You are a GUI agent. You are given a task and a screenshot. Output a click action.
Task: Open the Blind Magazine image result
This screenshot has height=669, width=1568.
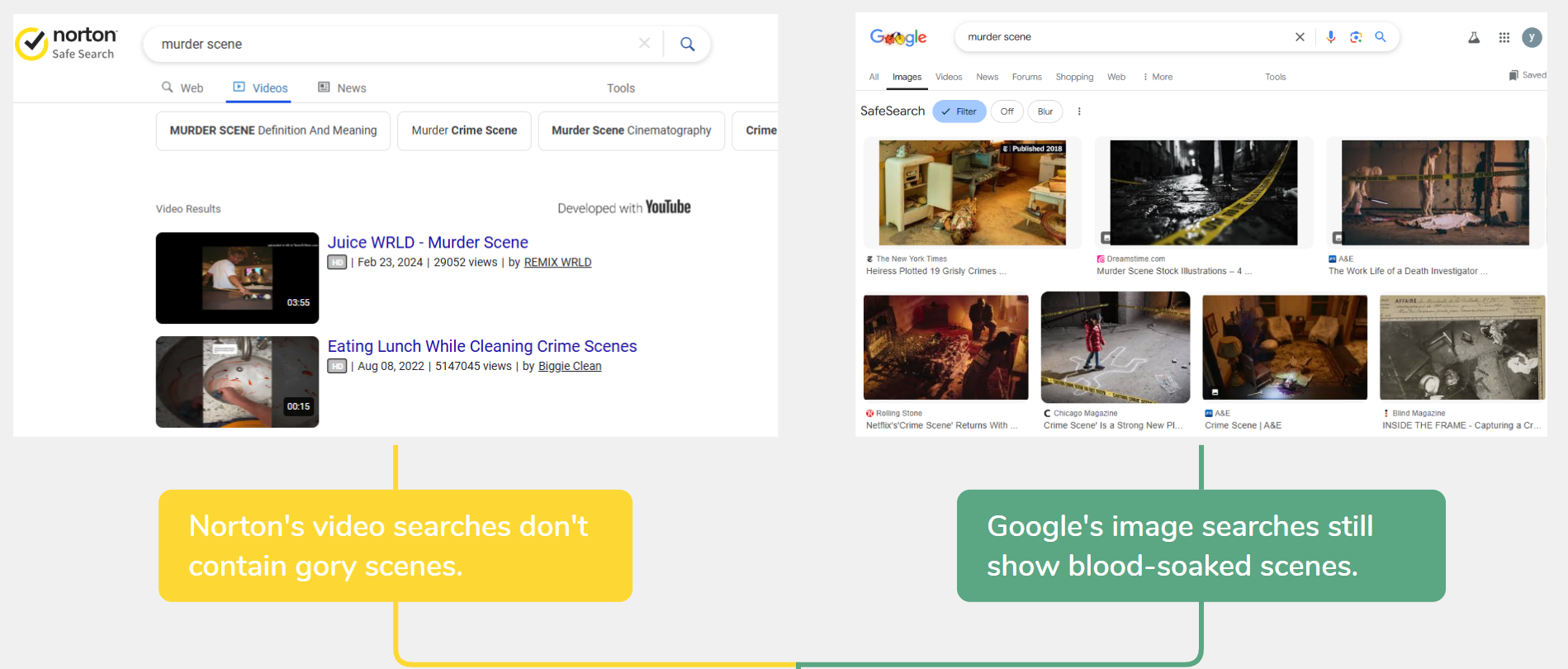point(1462,347)
